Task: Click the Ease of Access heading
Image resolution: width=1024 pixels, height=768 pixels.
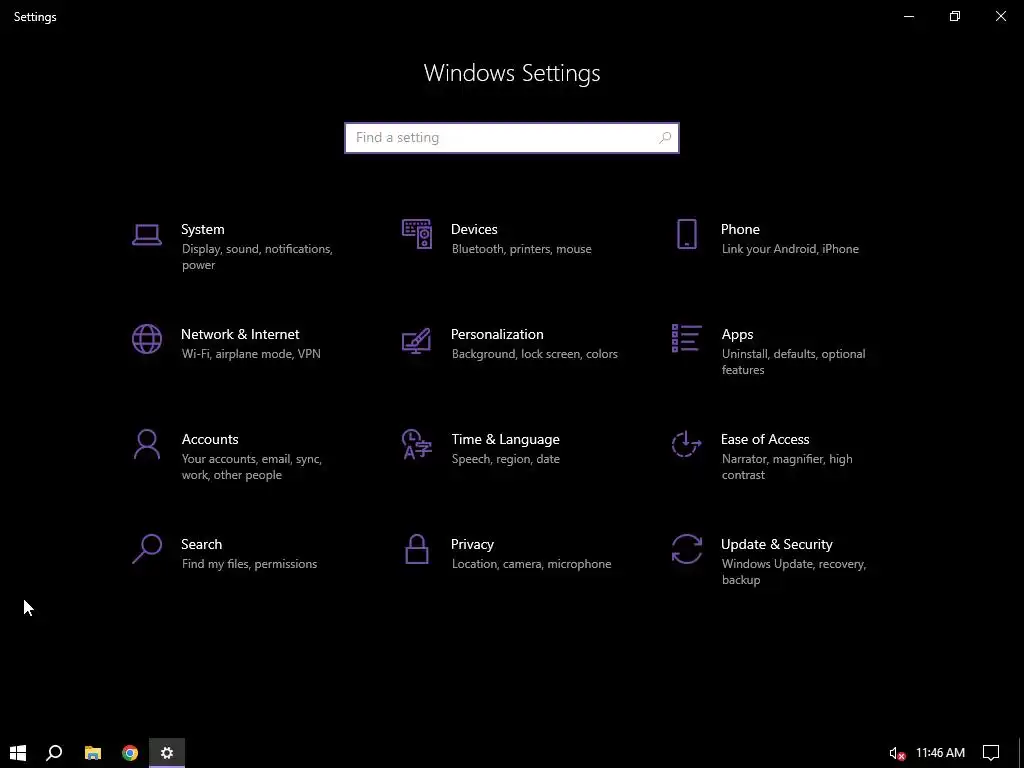Action: (765, 440)
